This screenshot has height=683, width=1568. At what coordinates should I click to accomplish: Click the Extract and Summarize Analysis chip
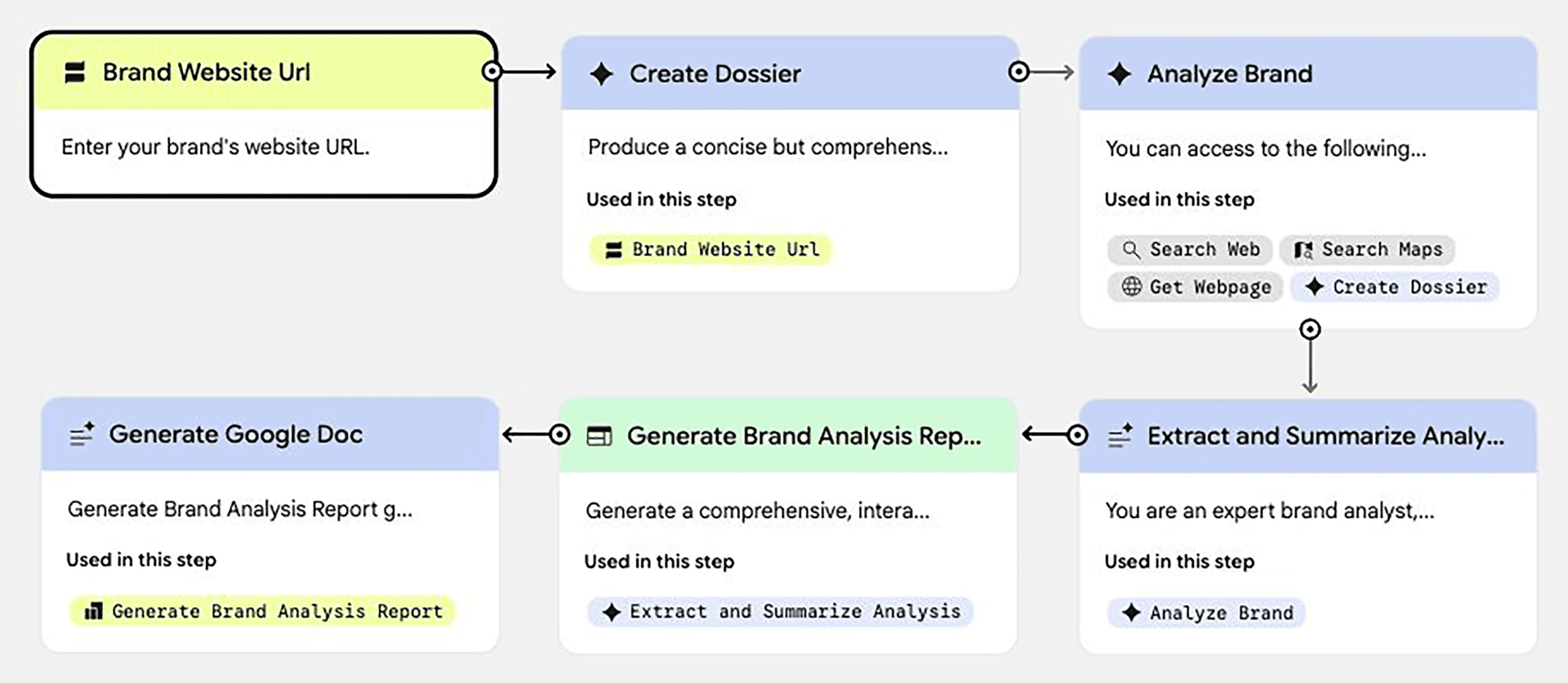coord(780,612)
